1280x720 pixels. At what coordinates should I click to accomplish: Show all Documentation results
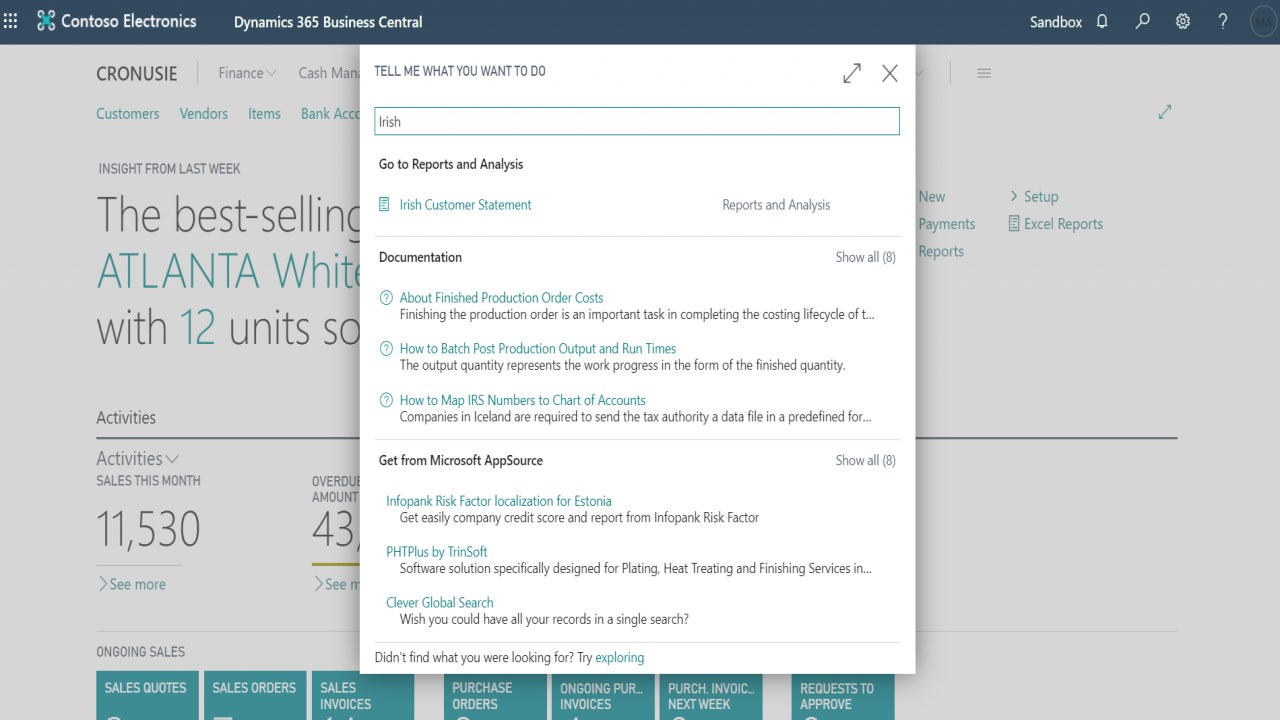[865, 257]
